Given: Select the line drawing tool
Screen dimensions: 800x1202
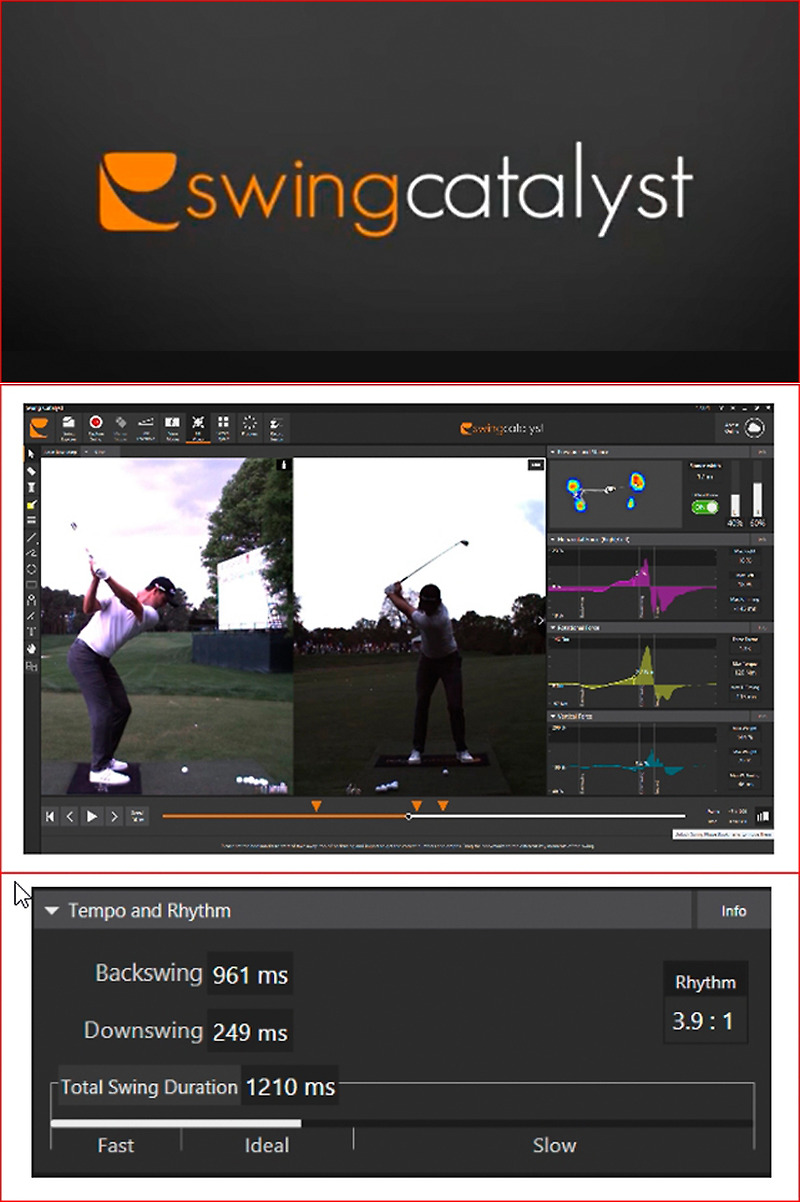Looking at the screenshot, I should [29, 536].
